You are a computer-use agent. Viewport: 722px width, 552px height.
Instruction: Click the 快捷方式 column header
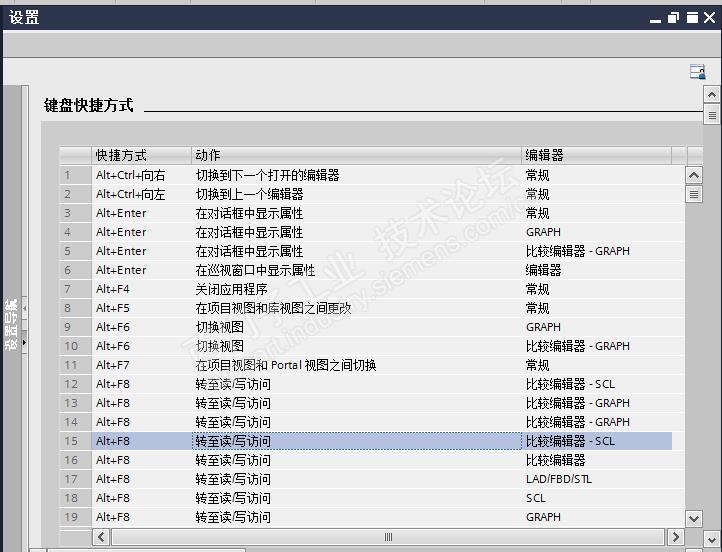(141, 155)
